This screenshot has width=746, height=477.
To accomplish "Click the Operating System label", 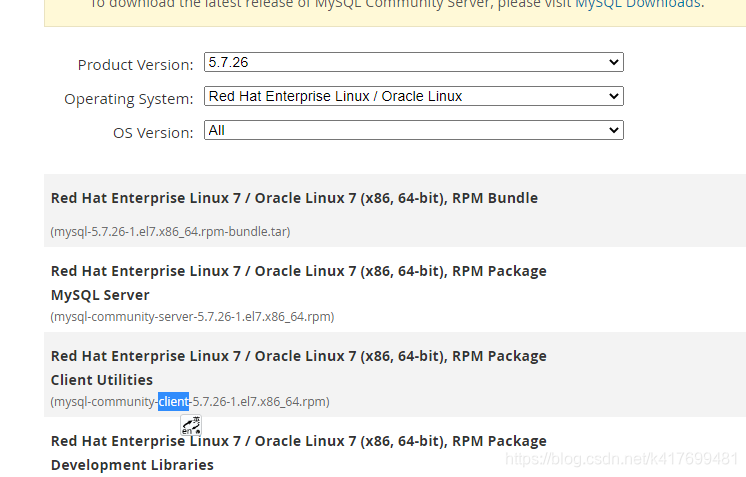I will [x=129, y=99].
